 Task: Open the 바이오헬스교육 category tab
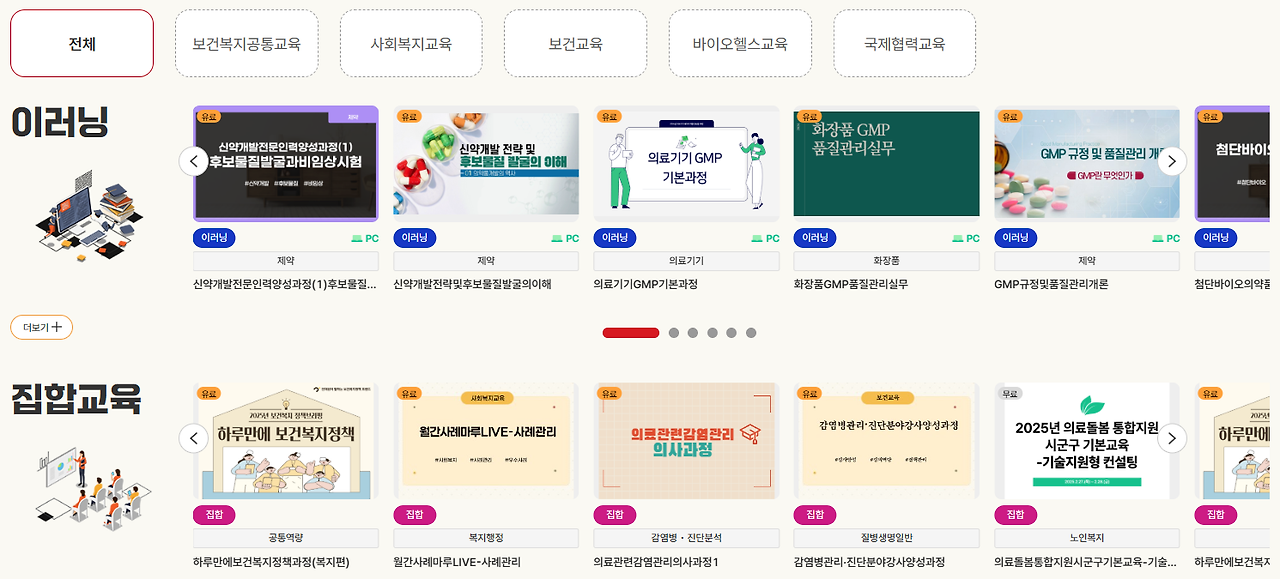coord(740,44)
